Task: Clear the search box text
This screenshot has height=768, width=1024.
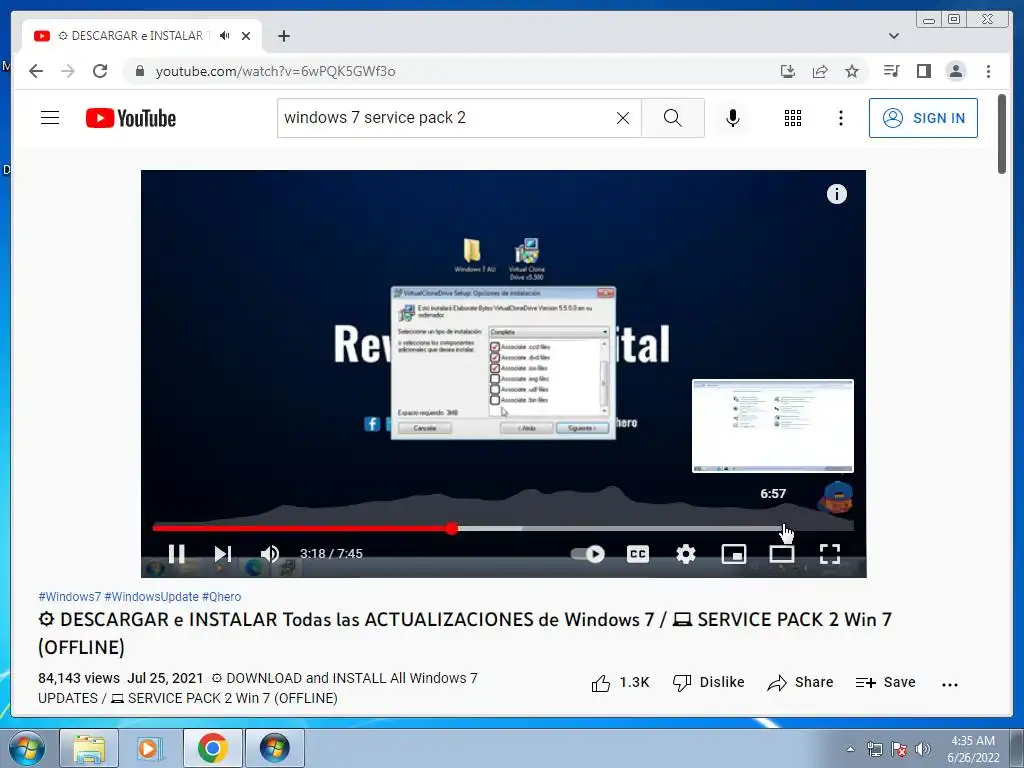Action: pyautogui.click(x=623, y=118)
